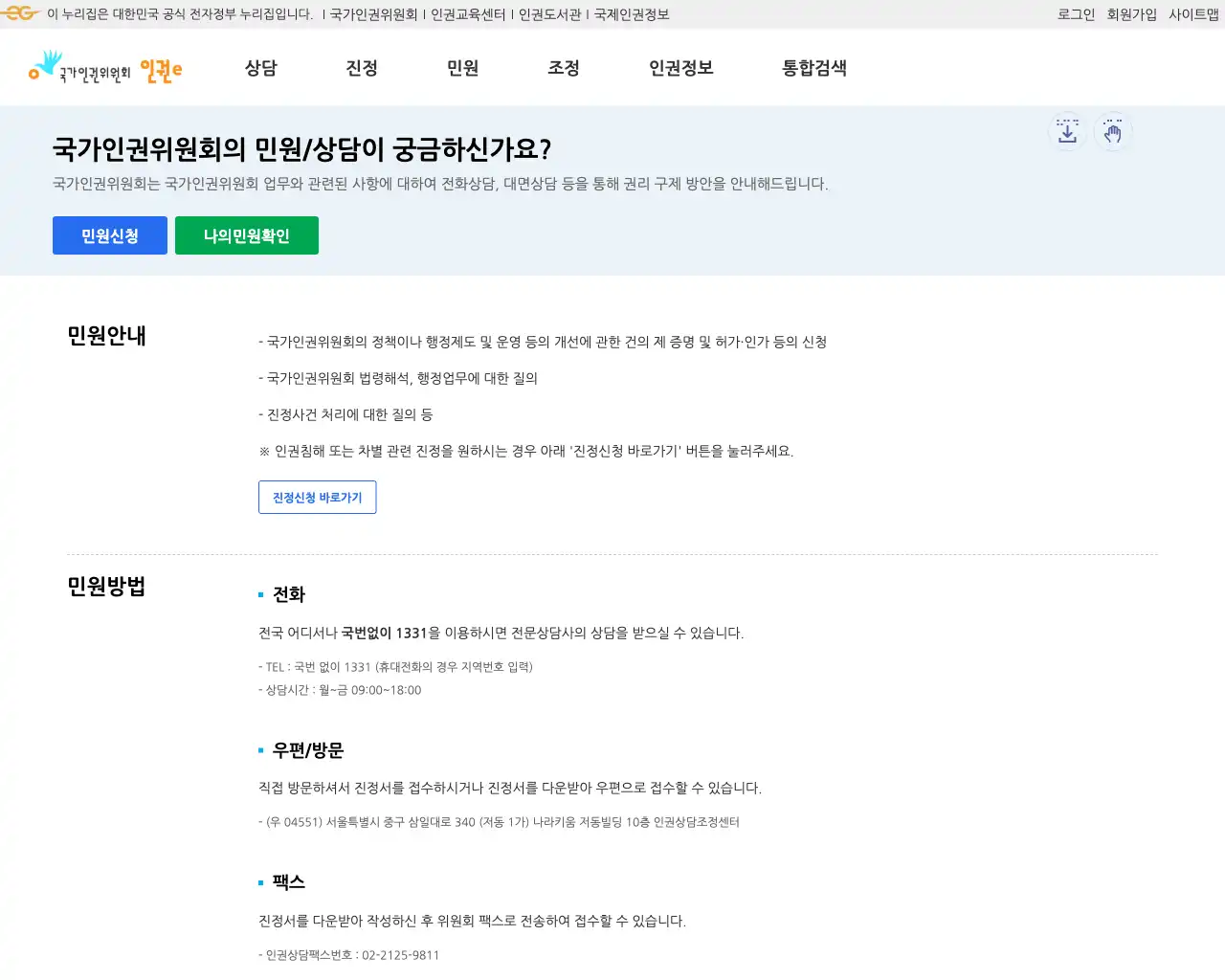Click the blue 민원신청 button

coord(109,234)
